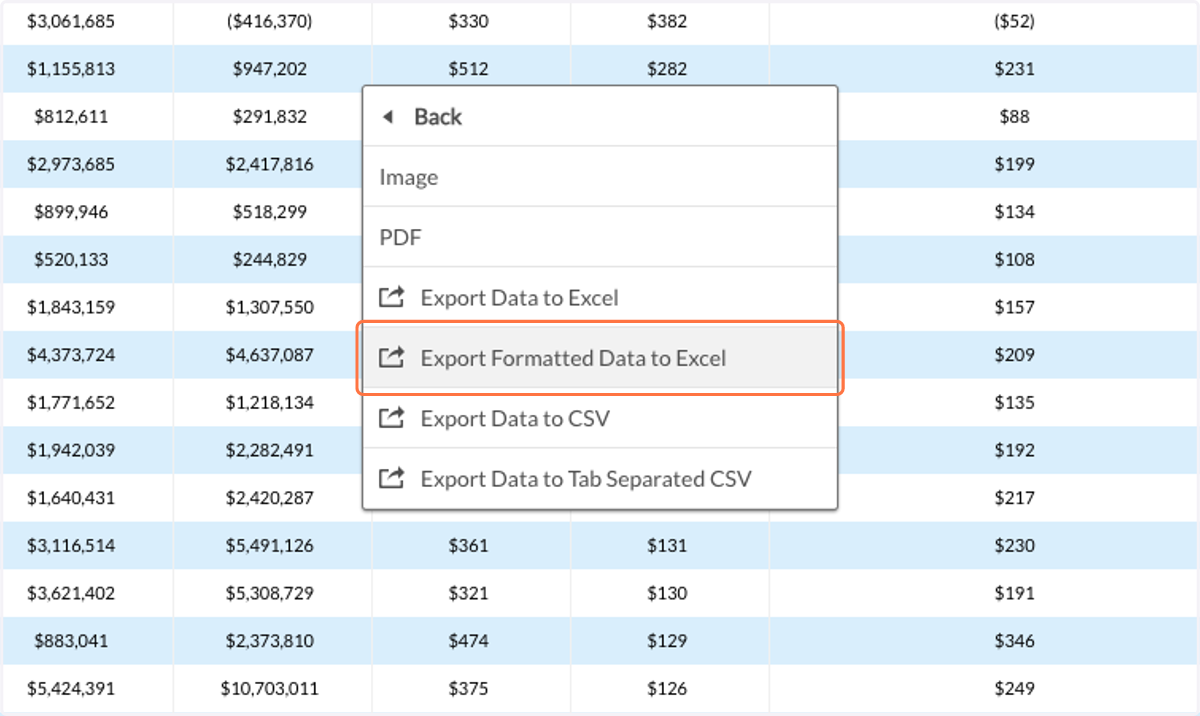The width and height of the screenshot is (1200, 716).
Task: Click the cell $135
Action: click(1014, 402)
